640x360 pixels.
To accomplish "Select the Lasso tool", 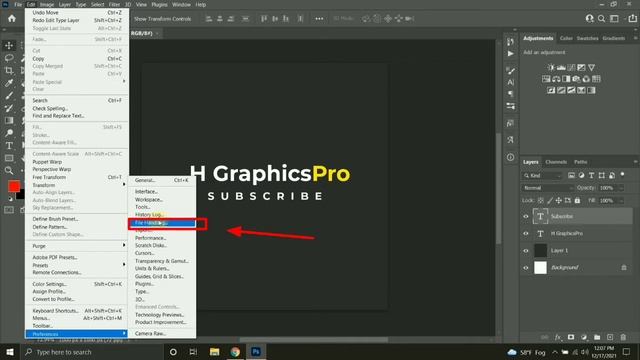I will [x=9, y=58].
